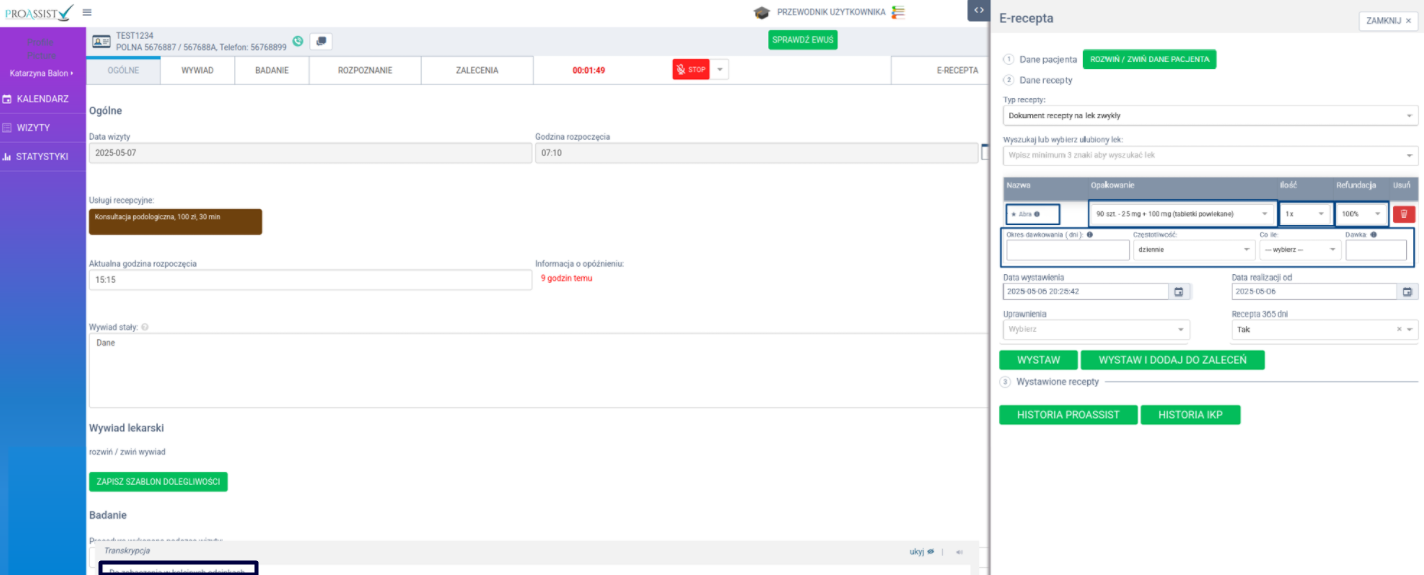Viewport: 1424px width, 575px height.
Task: Open Kalendarz in the left sidebar
Action: [42, 99]
